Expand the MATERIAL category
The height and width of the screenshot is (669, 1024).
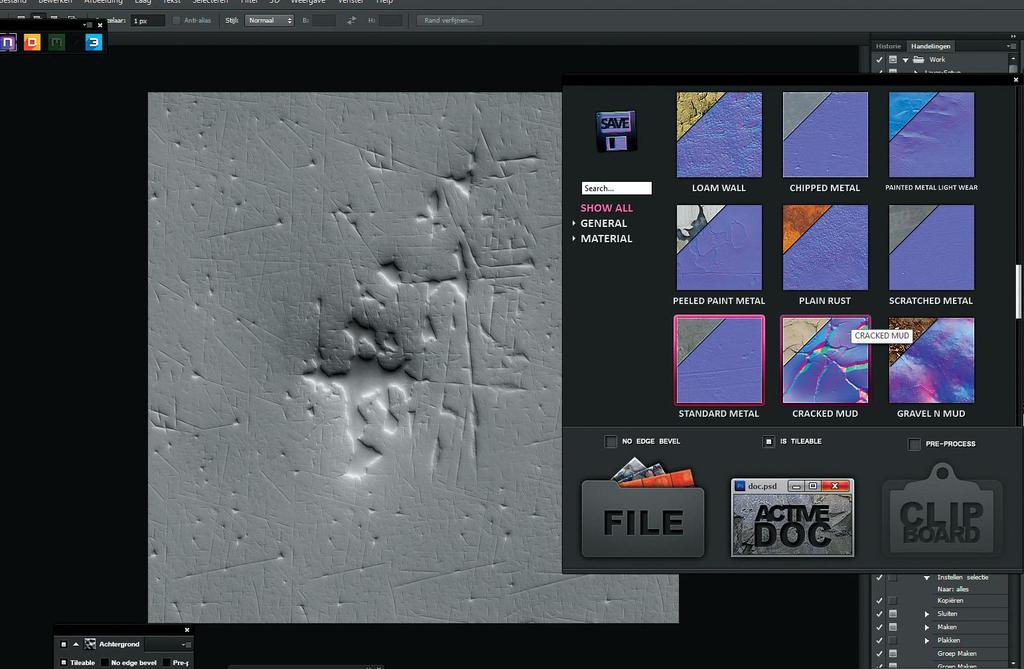click(574, 238)
